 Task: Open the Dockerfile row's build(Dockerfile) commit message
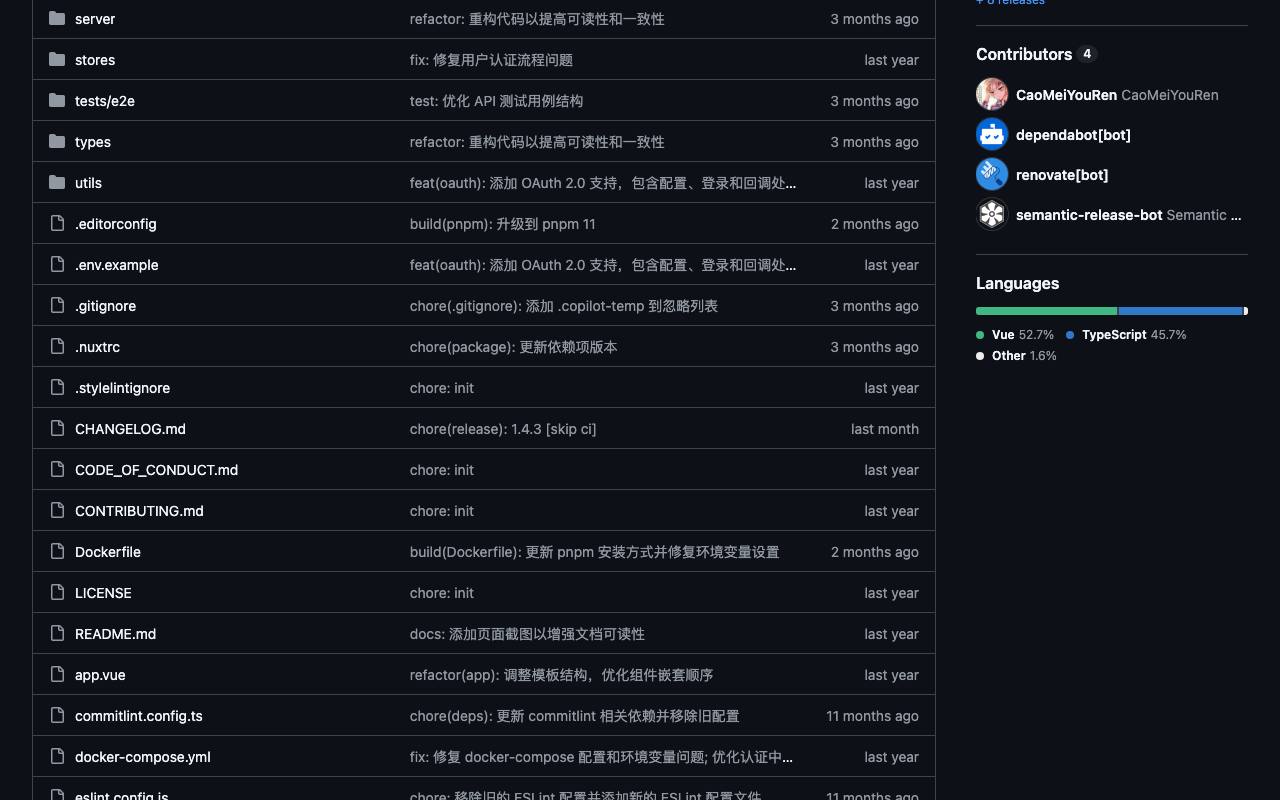pos(594,552)
